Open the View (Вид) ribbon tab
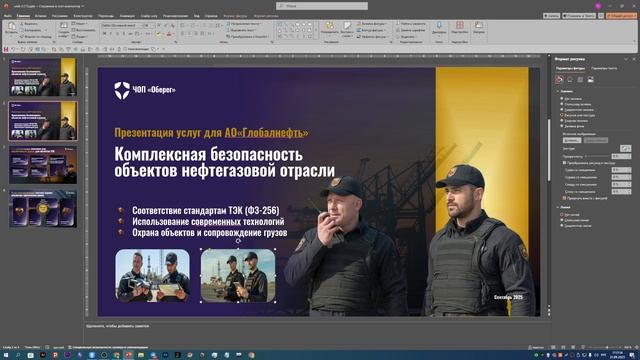Screen dimensions: 640x360 click(197, 16)
